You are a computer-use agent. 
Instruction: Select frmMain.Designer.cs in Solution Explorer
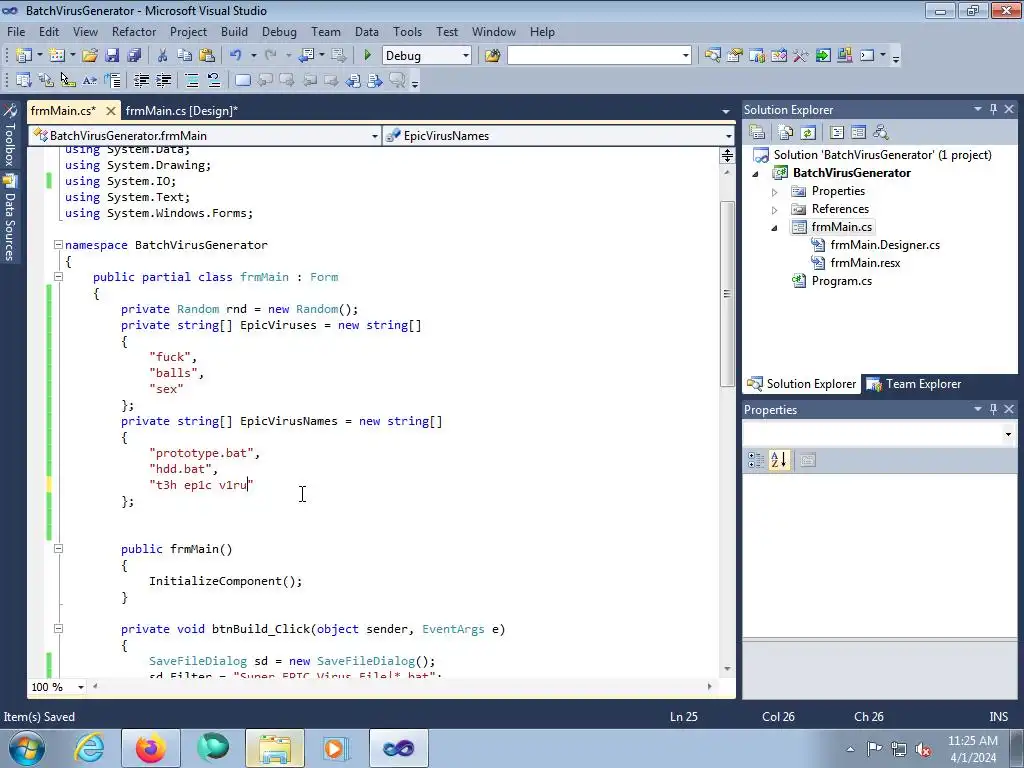[x=885, y=245]
